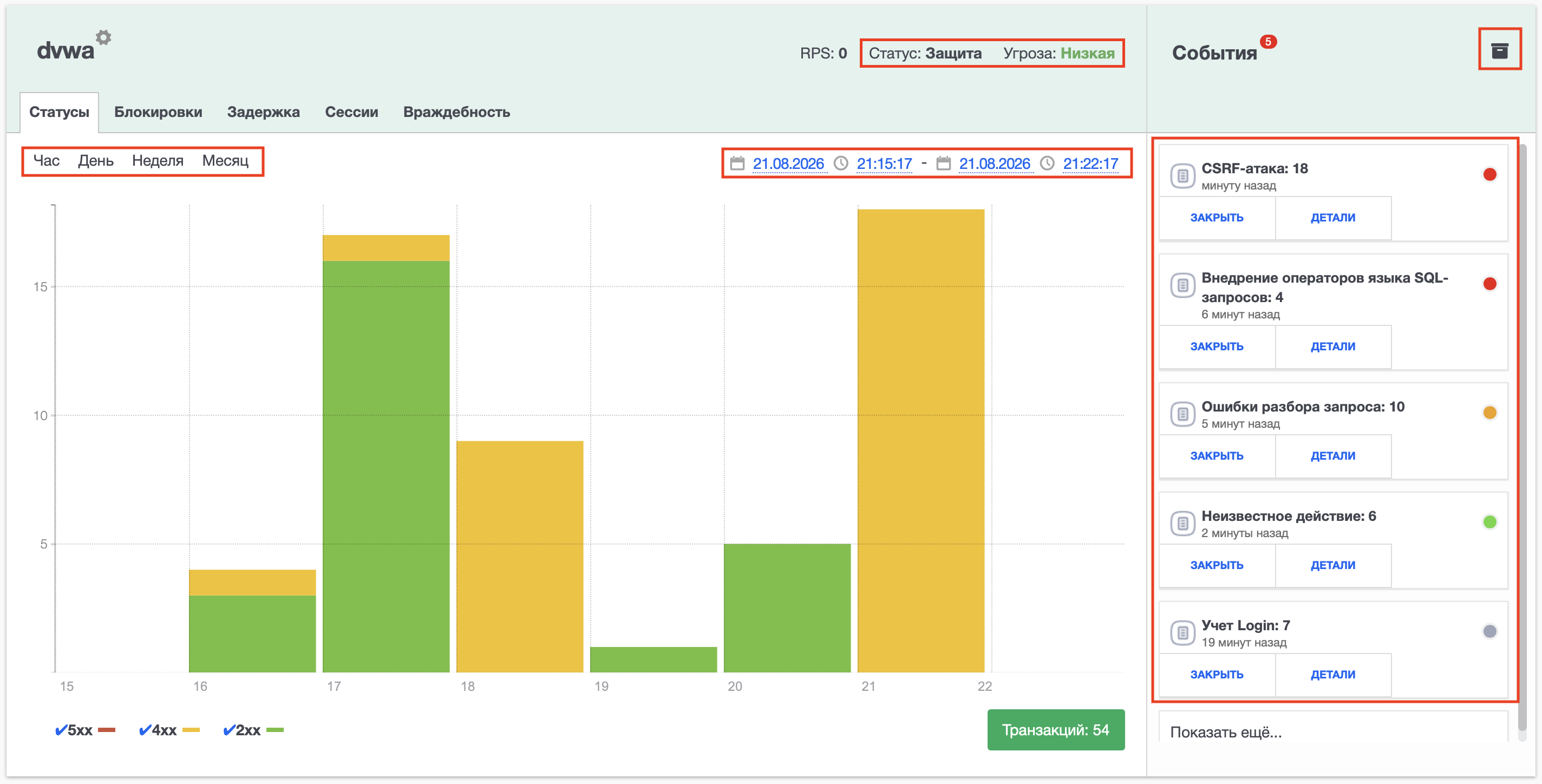This screenshot has height=784, width=1542.
Task: Click the gray severity dot of Учет Login
Action: 1489,631
